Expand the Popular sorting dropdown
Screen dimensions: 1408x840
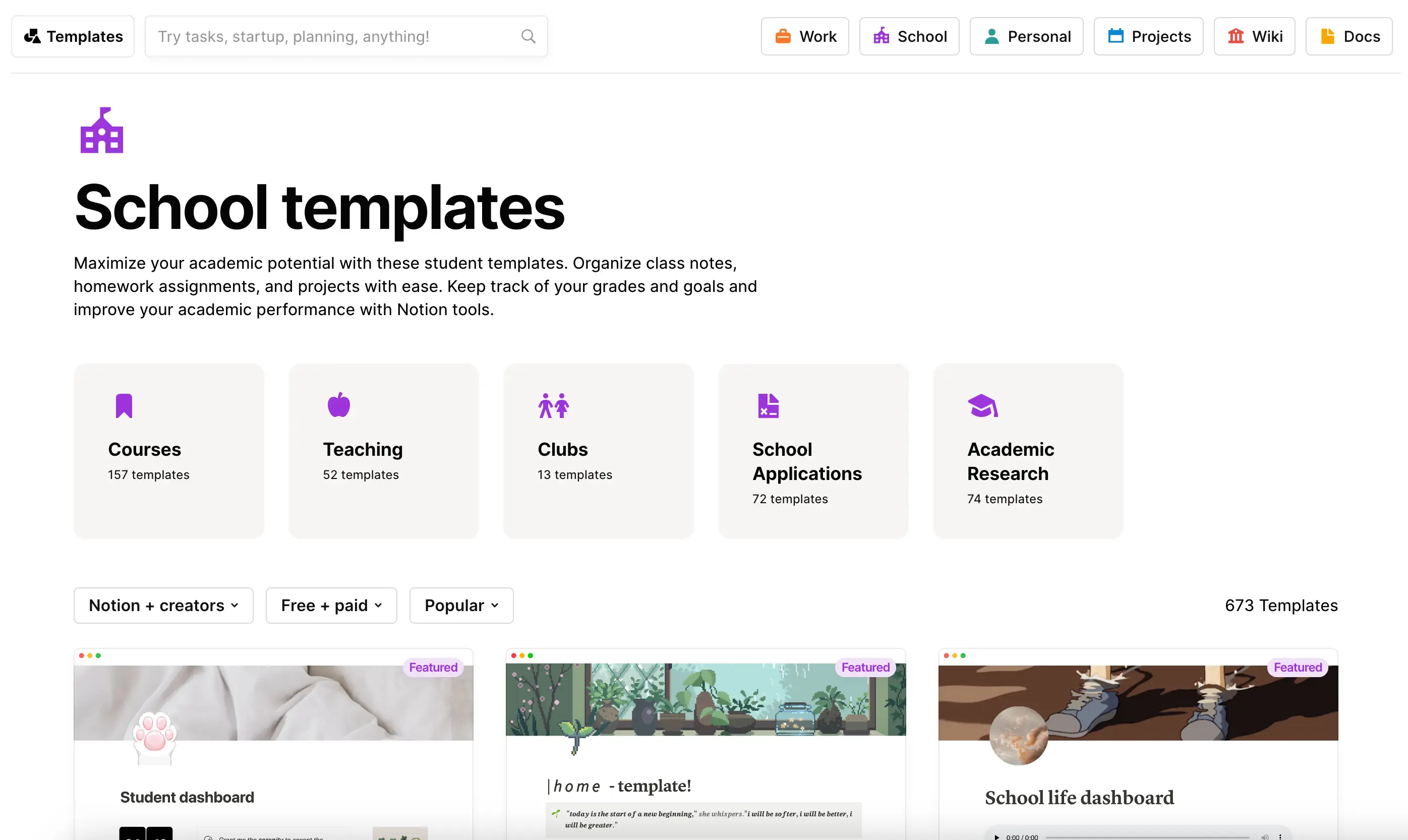pos(461,605)
